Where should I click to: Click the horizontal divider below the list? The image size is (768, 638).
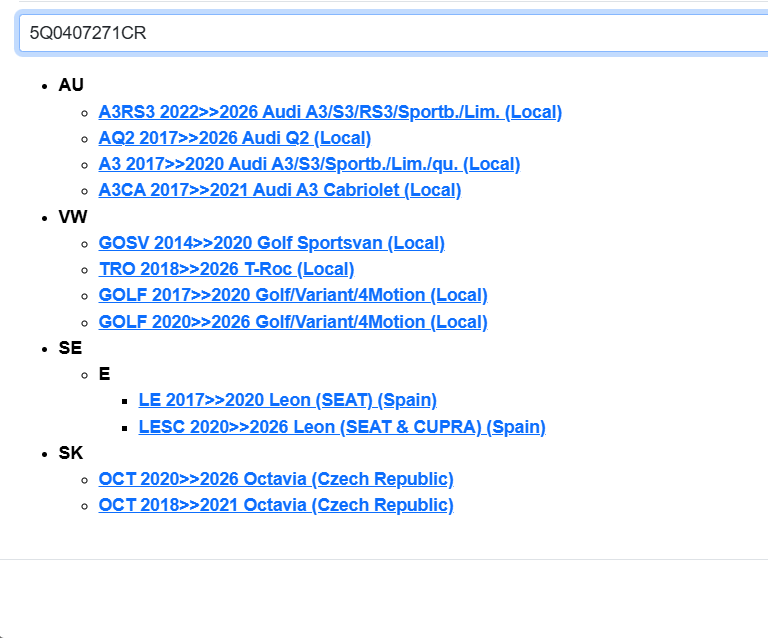click(384, 559)
